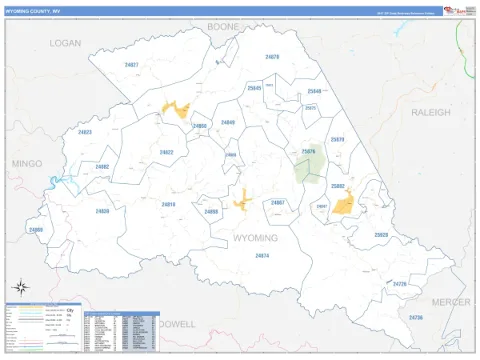The image size is (480, 360).
Task: Select ZIP code label 24823
Action: pos(85,132)
